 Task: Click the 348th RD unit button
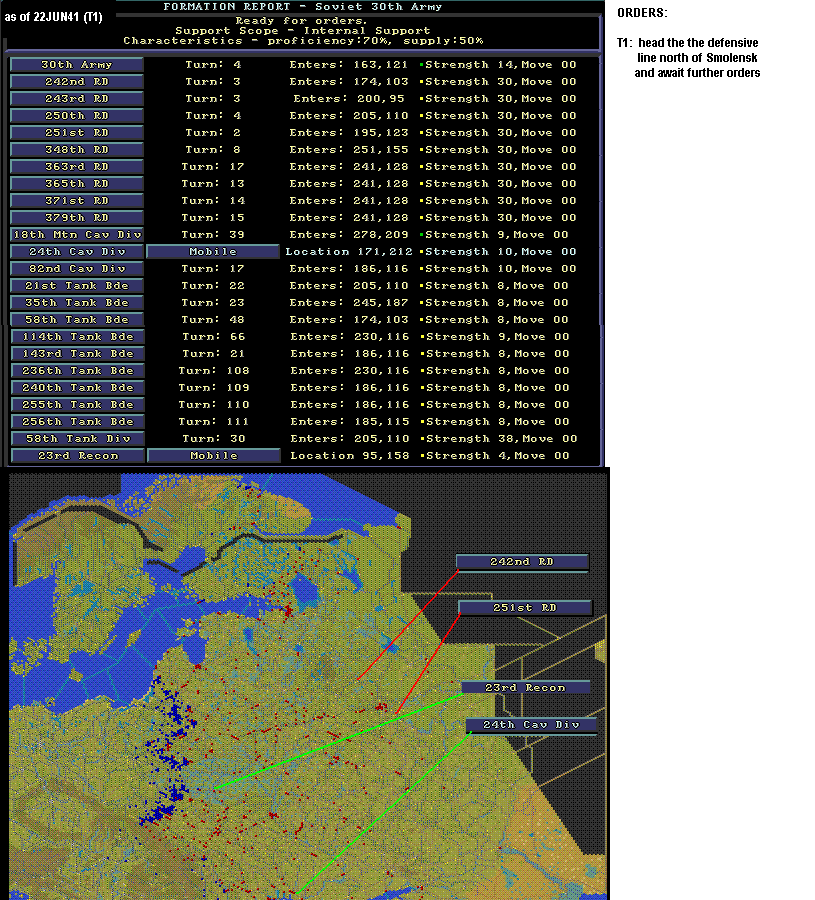pos(76,150)
